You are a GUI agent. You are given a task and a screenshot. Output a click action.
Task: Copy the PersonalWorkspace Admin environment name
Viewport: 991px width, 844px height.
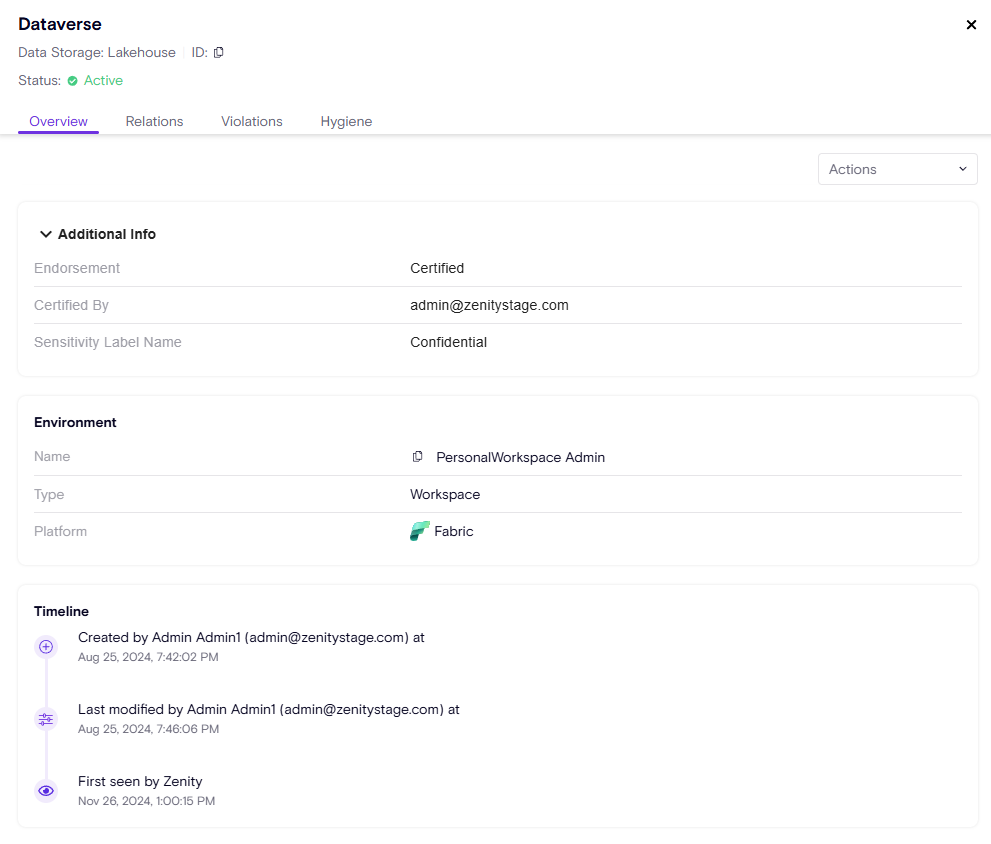[x=418, y=457]
